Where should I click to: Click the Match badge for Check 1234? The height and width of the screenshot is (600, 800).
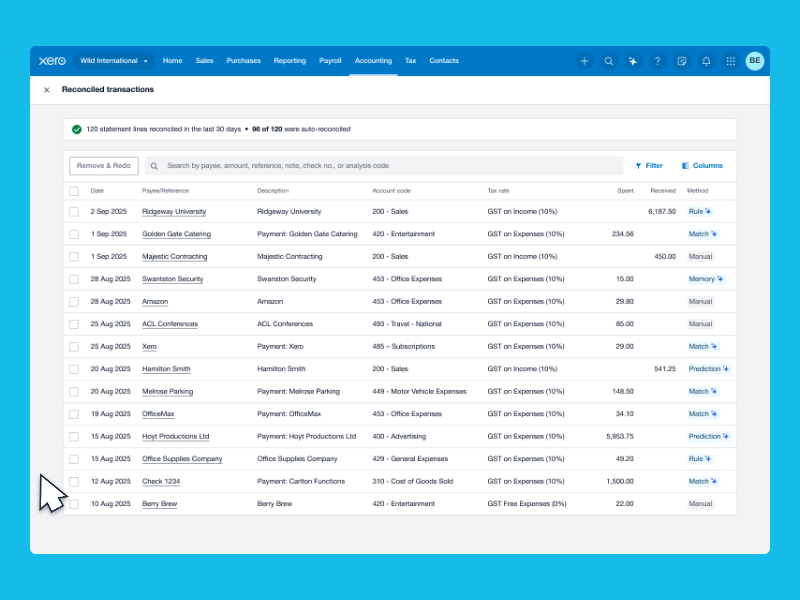click(x=703, y=481)
